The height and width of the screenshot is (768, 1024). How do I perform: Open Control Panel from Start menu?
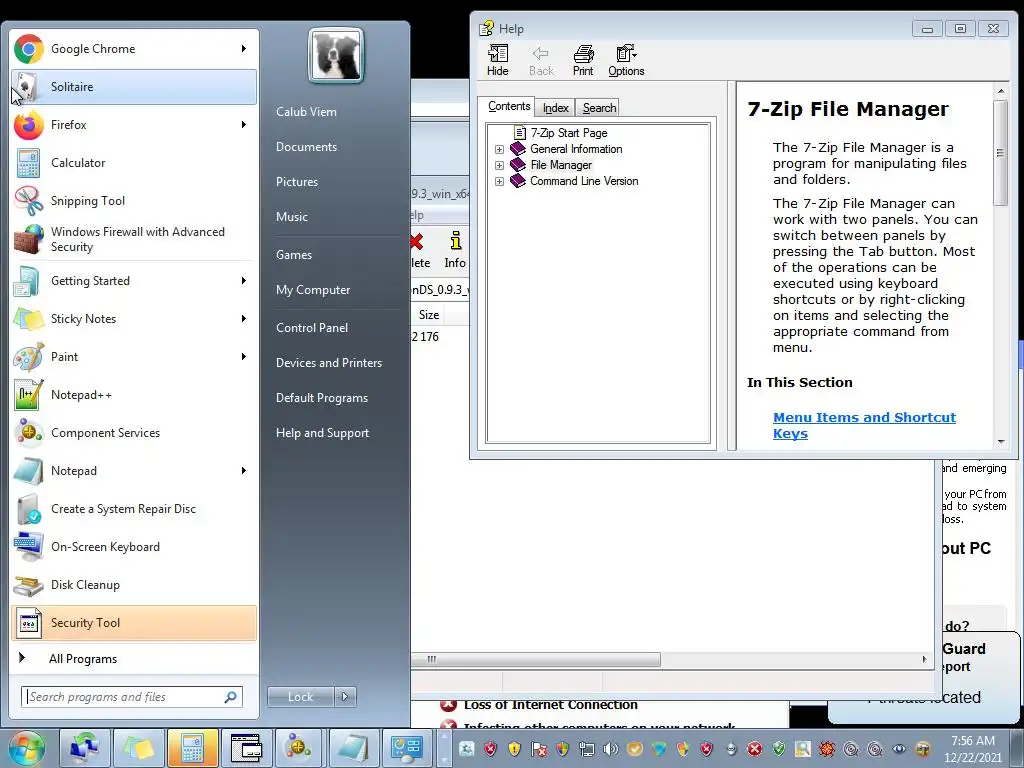(x=312, y=328)
